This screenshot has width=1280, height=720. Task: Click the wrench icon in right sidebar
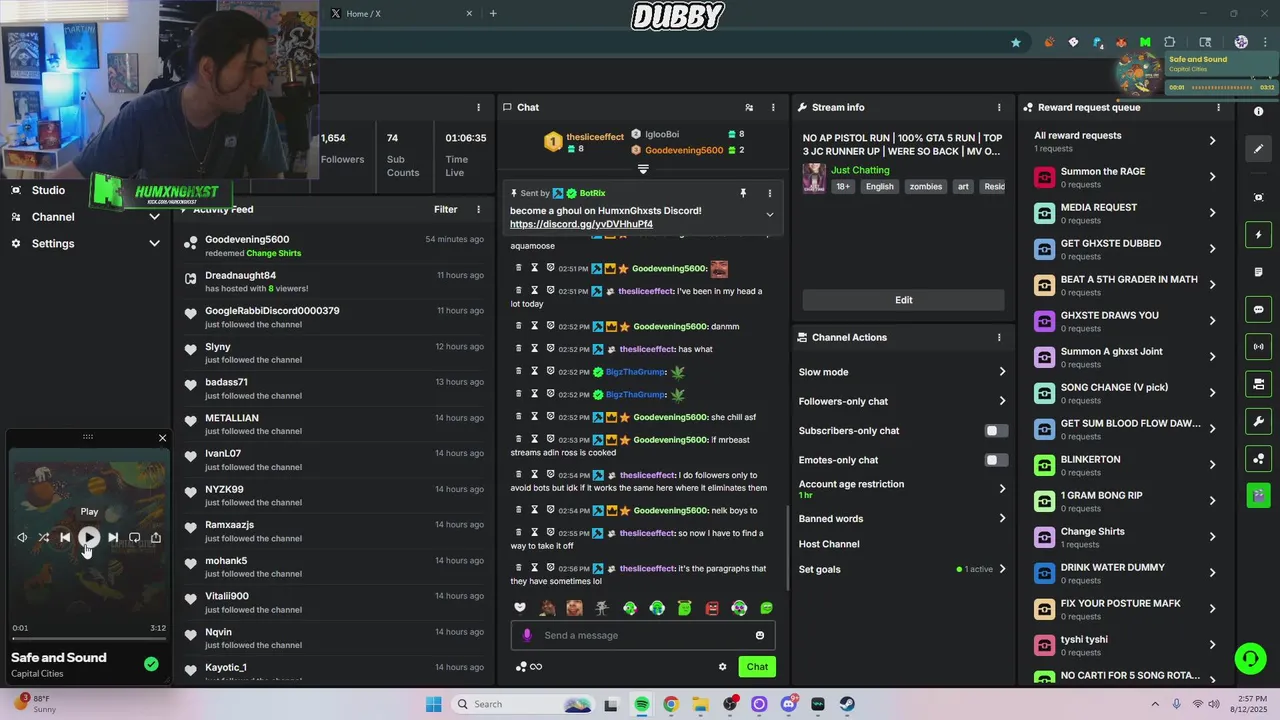[x=1259, y=421]
